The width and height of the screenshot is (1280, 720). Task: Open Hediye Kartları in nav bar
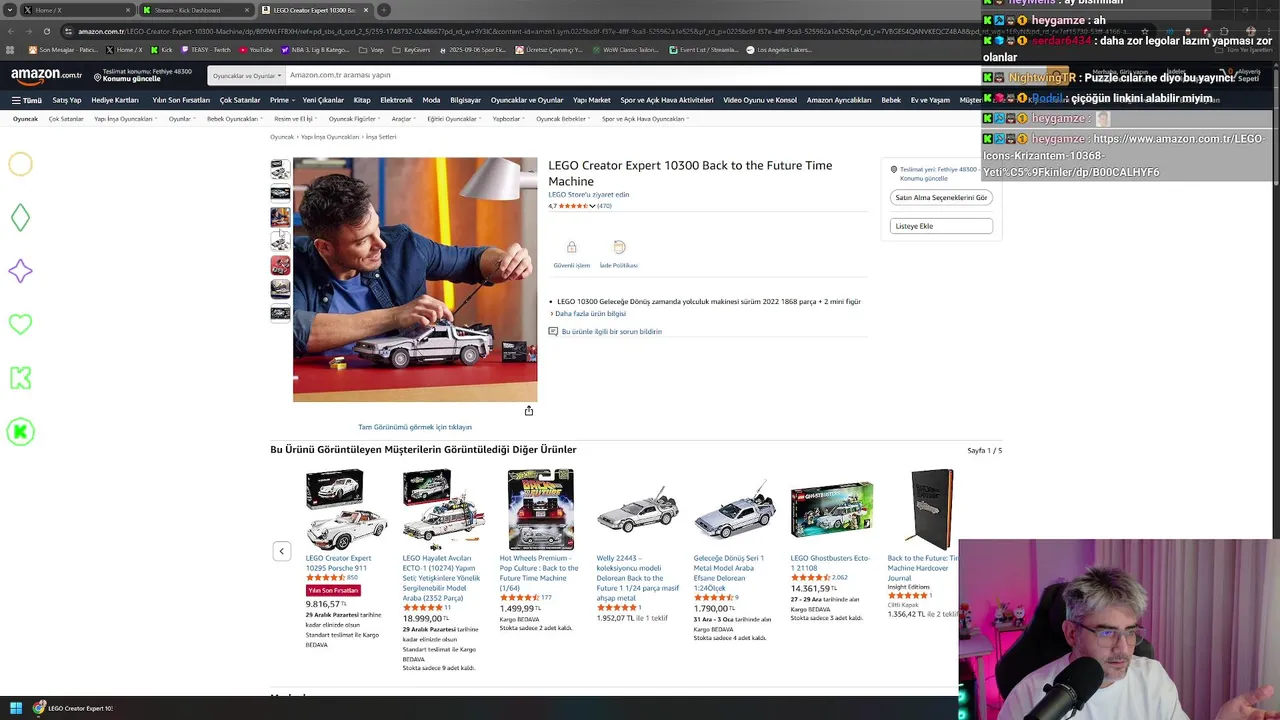click(115, 100)
